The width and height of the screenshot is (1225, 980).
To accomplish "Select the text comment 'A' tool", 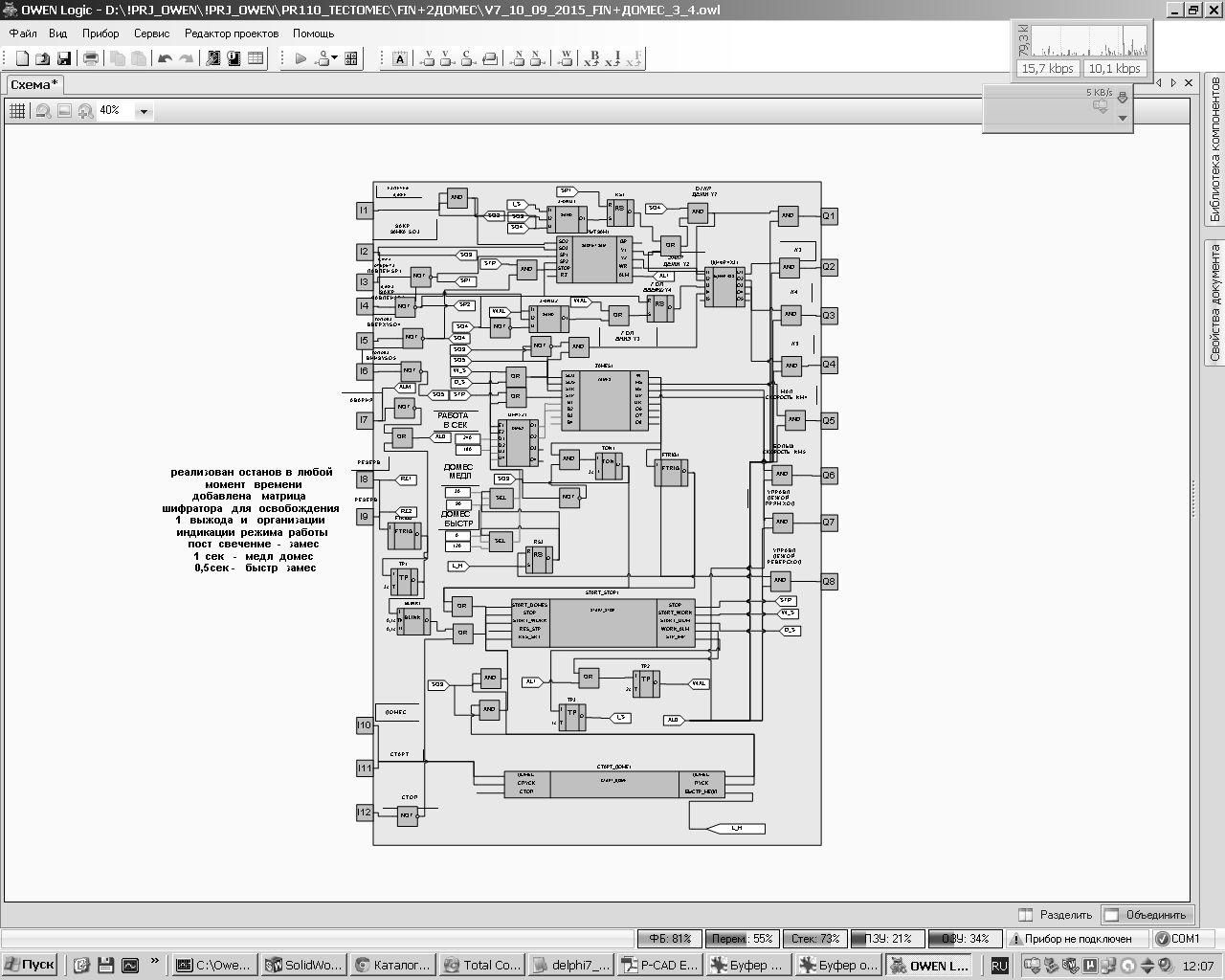I will click(x=400, y=58).
